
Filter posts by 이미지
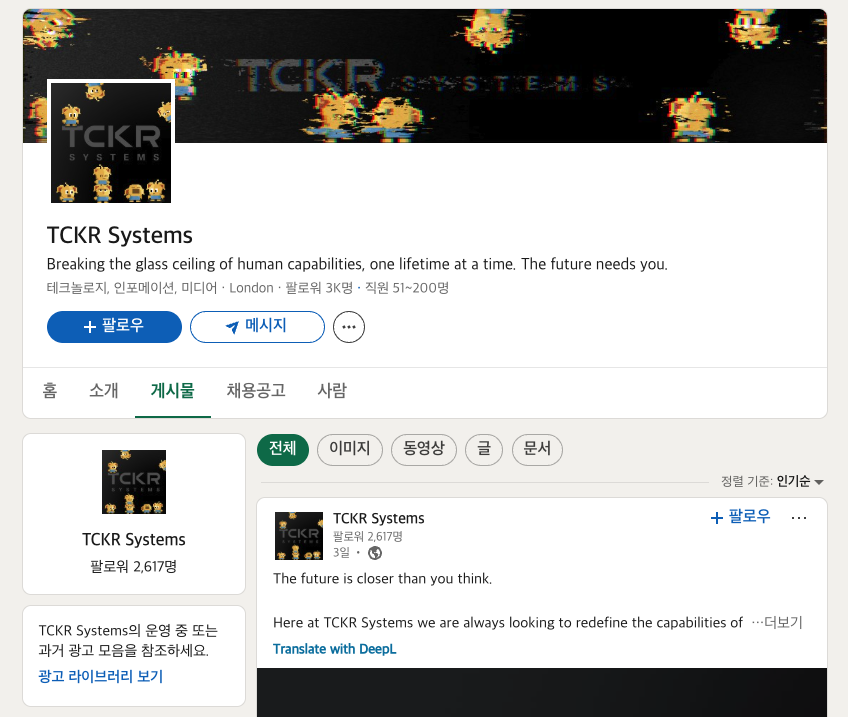point(350,449)
